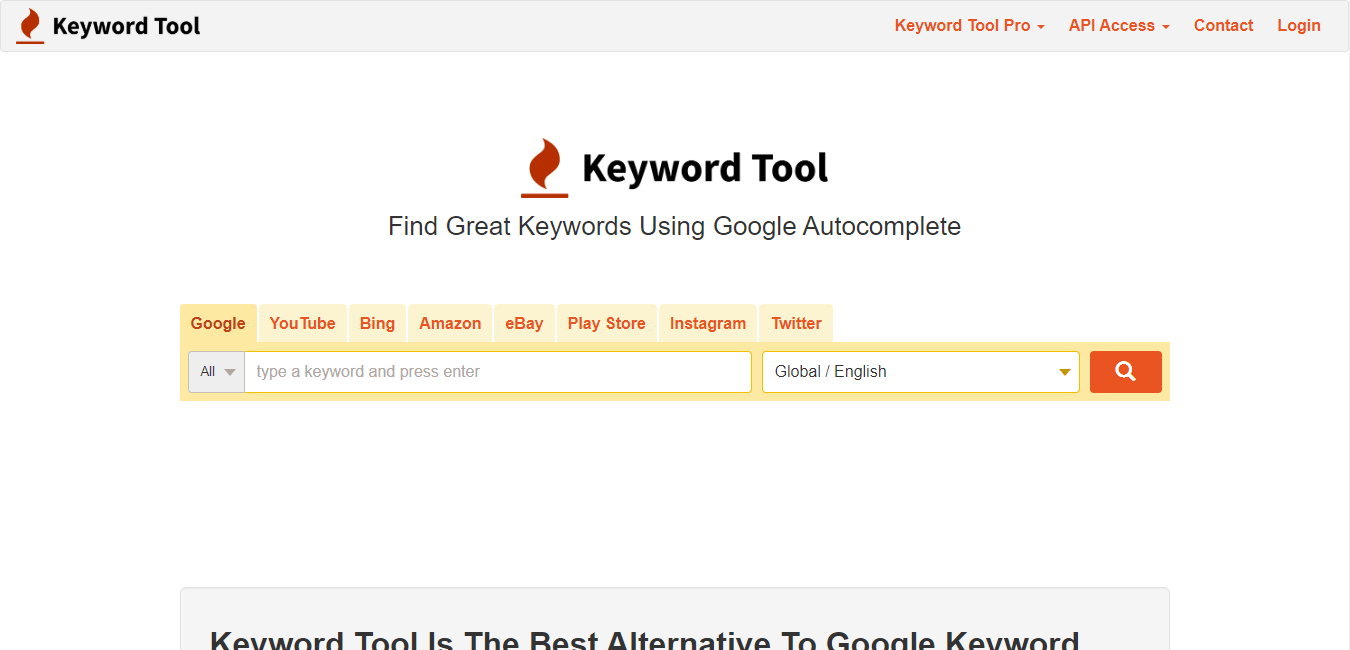Switch to the Twitter tab

[796, 323]
